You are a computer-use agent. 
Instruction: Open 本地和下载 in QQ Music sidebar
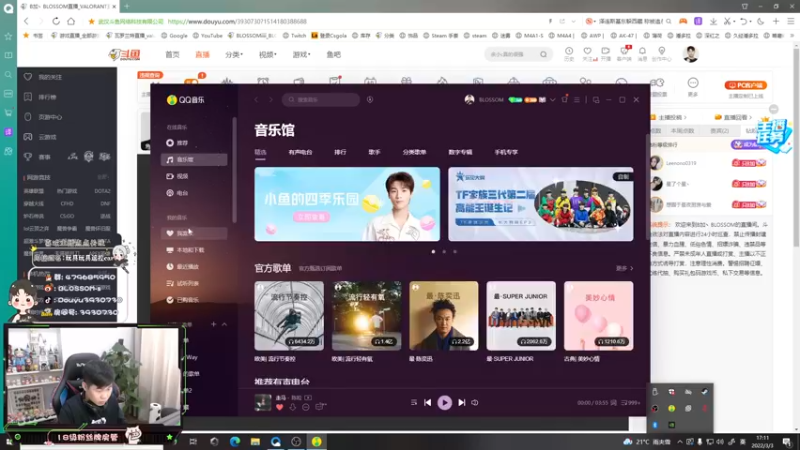coord(194,250)
